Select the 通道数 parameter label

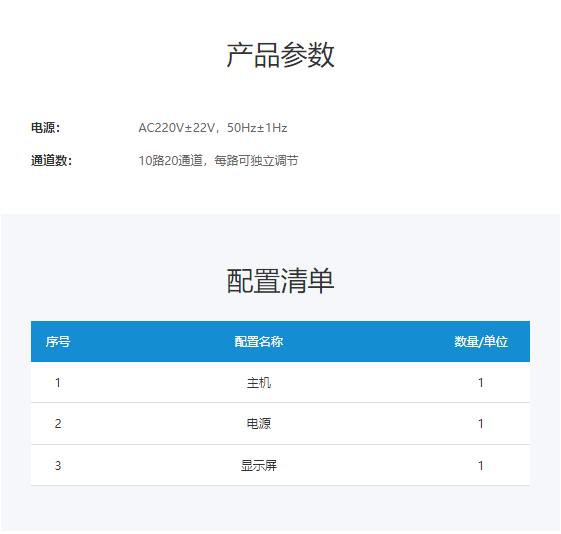52,161
